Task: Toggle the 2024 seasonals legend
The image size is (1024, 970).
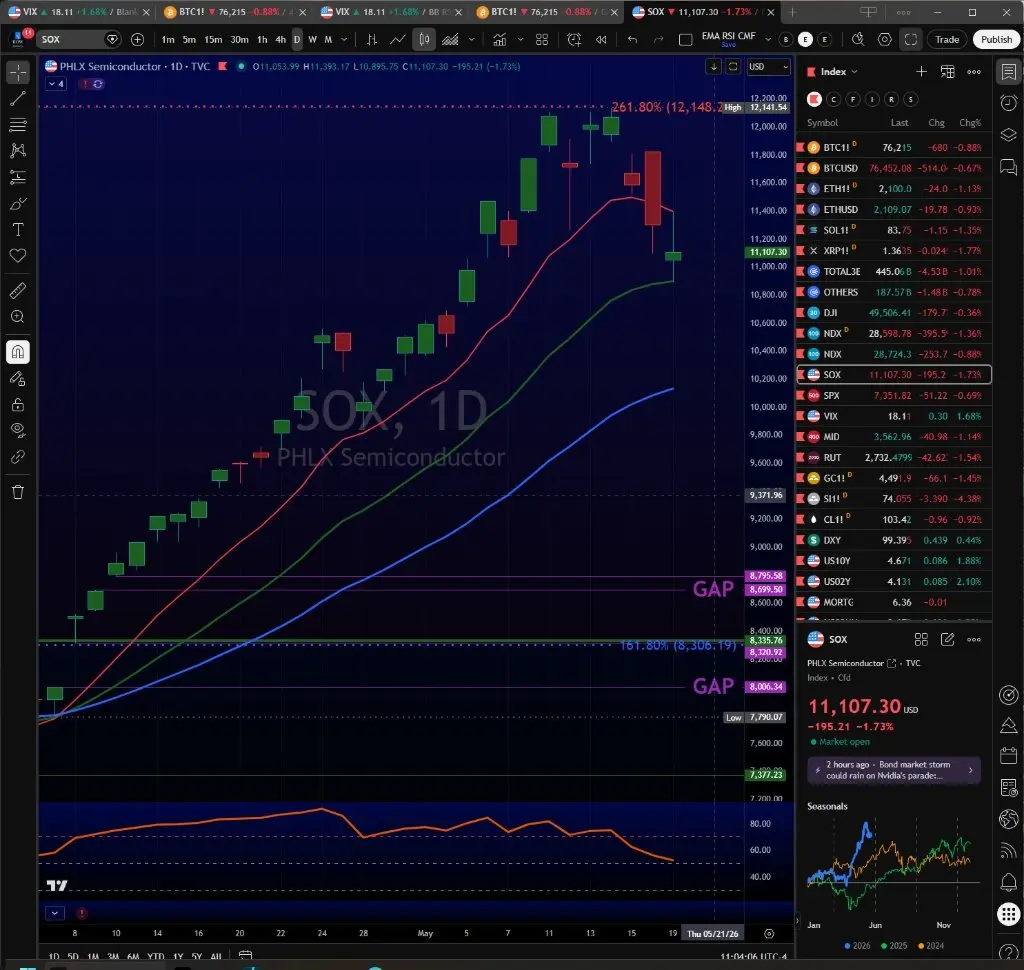Action: pyautogui.click(x=931, y=946)
